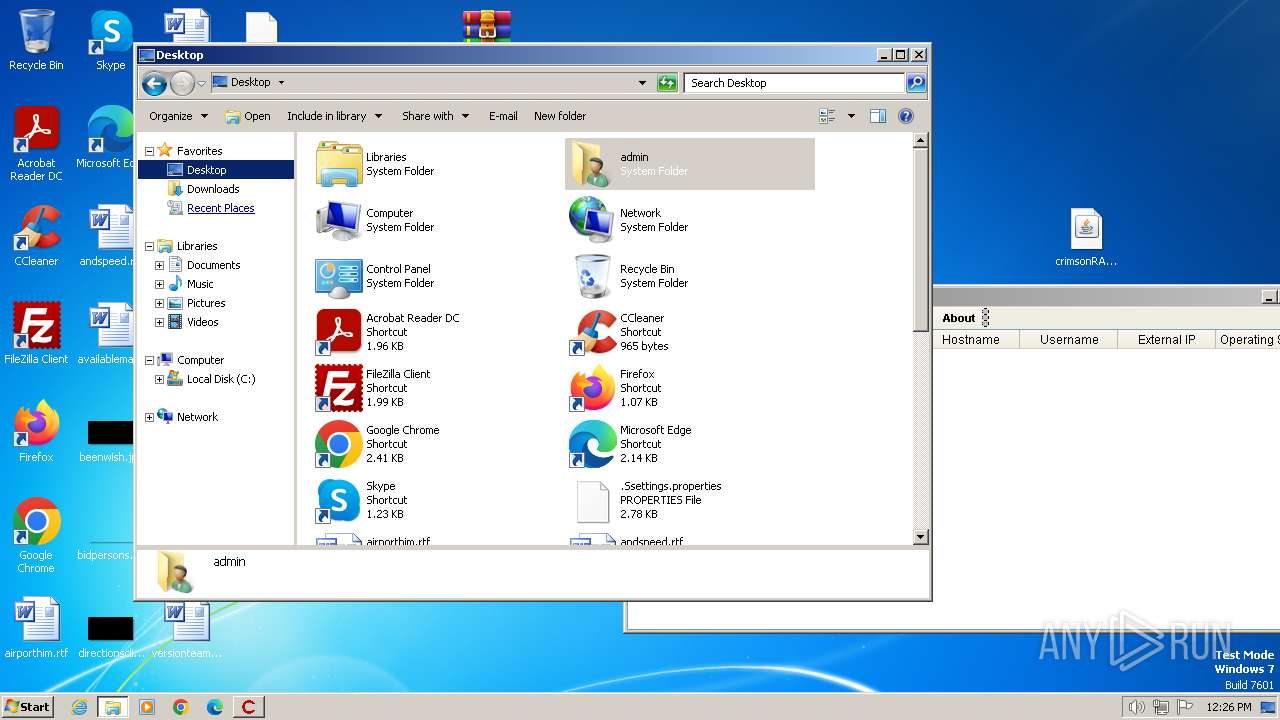This screenshot has width=1280, height=720.
Task: Select Pictures in Libraries tree
Action: (206, 303)
